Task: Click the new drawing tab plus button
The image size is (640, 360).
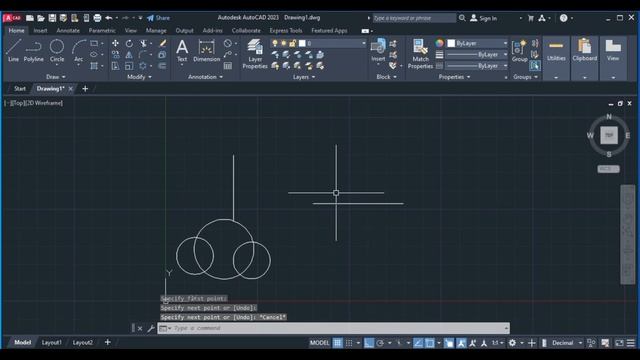Action: click(x=85, y=89)
